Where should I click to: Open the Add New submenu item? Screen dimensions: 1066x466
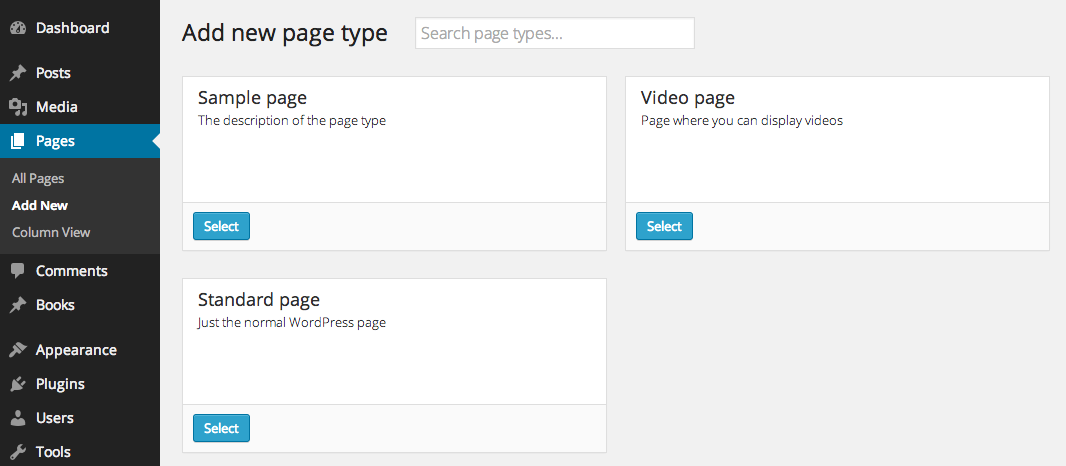(40, 205)
